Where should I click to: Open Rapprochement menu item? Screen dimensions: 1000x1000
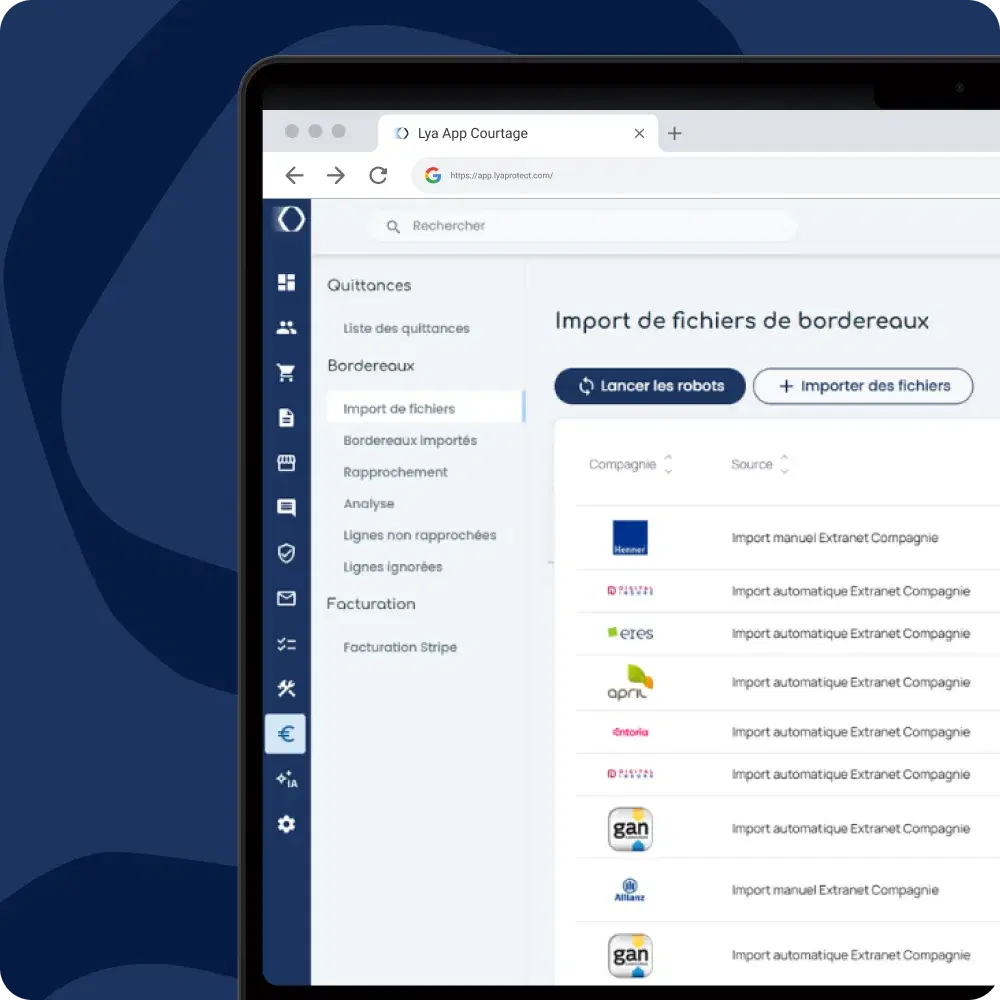(395, 472)
